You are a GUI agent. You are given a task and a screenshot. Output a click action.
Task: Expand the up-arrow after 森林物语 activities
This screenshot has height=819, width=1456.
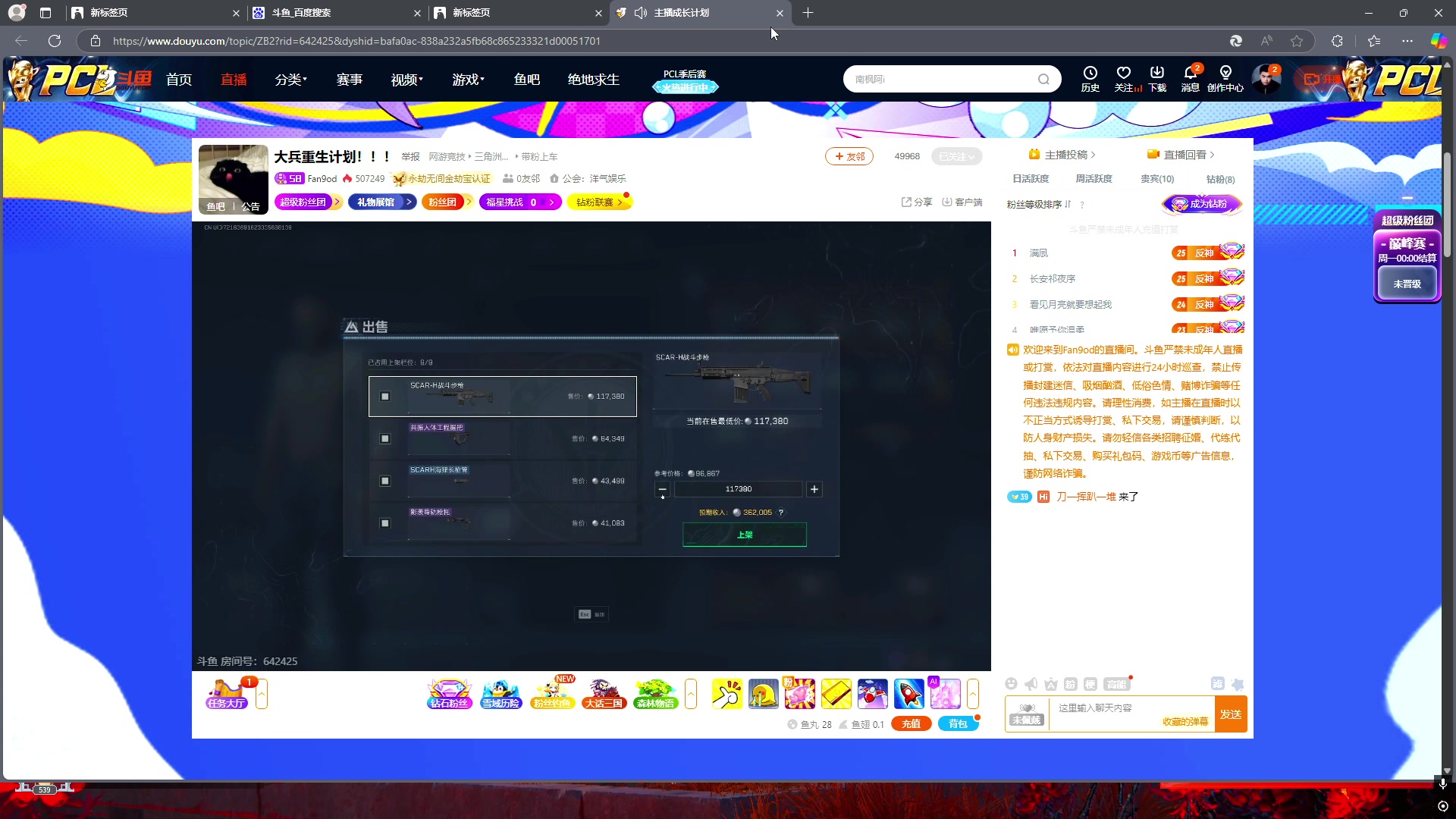[691, 694]
